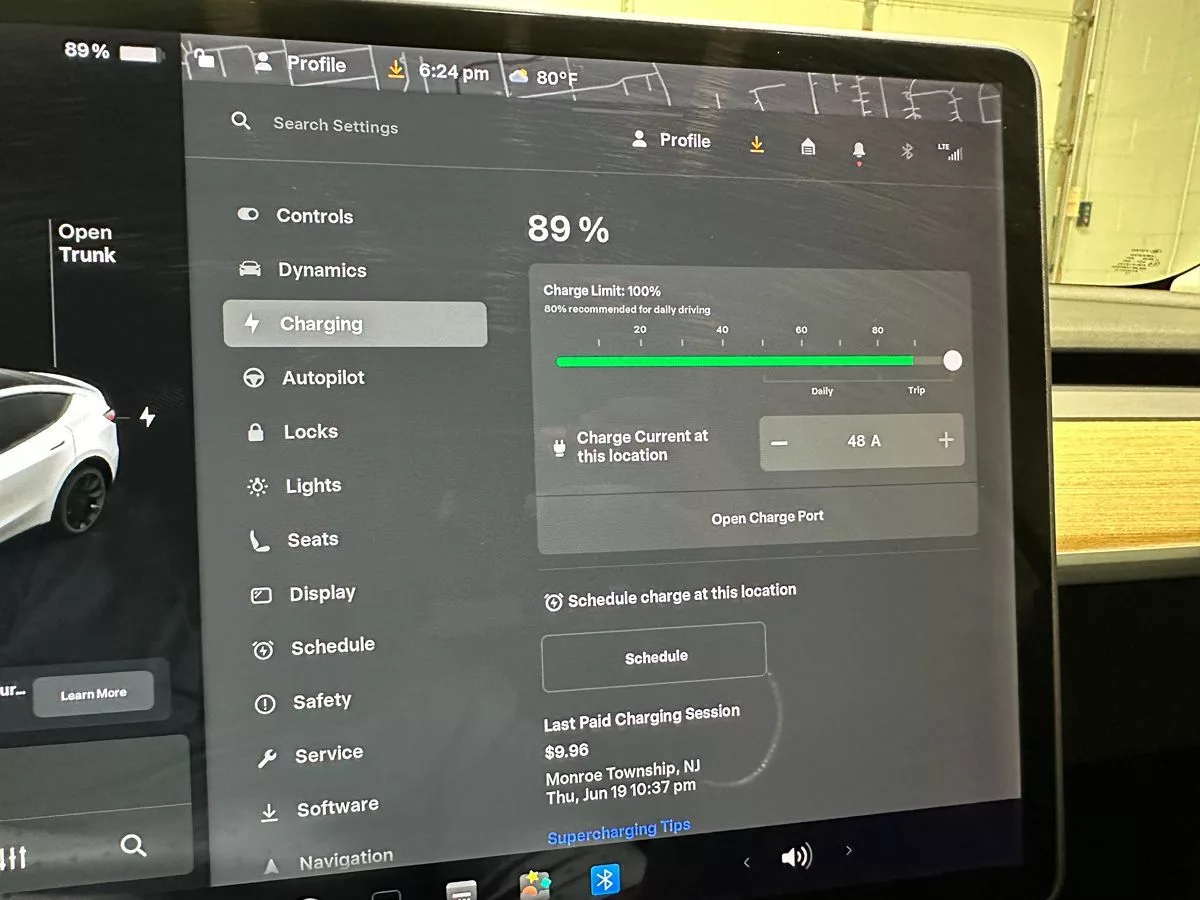Tap the 89% battery indicator in corner
Image resolution: width=1200 pixels, height=900 pixels.
(110, 52)
